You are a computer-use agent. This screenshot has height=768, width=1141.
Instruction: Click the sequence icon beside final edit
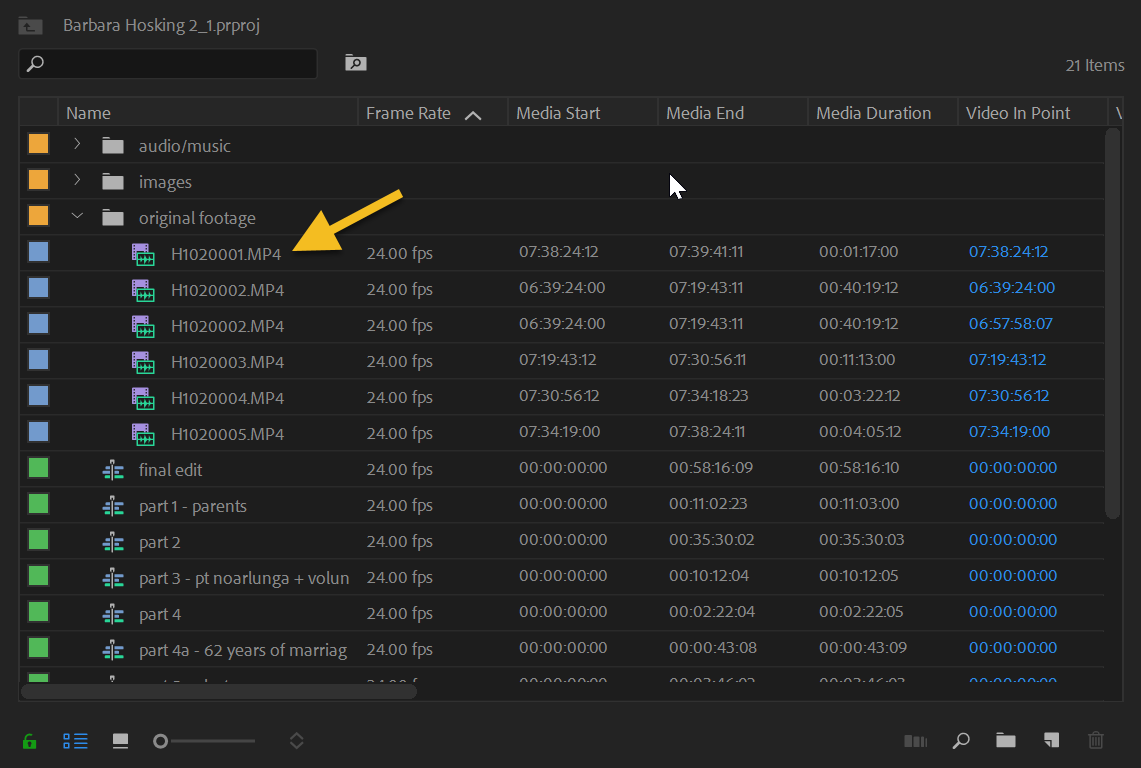click(x=113, y=468)
